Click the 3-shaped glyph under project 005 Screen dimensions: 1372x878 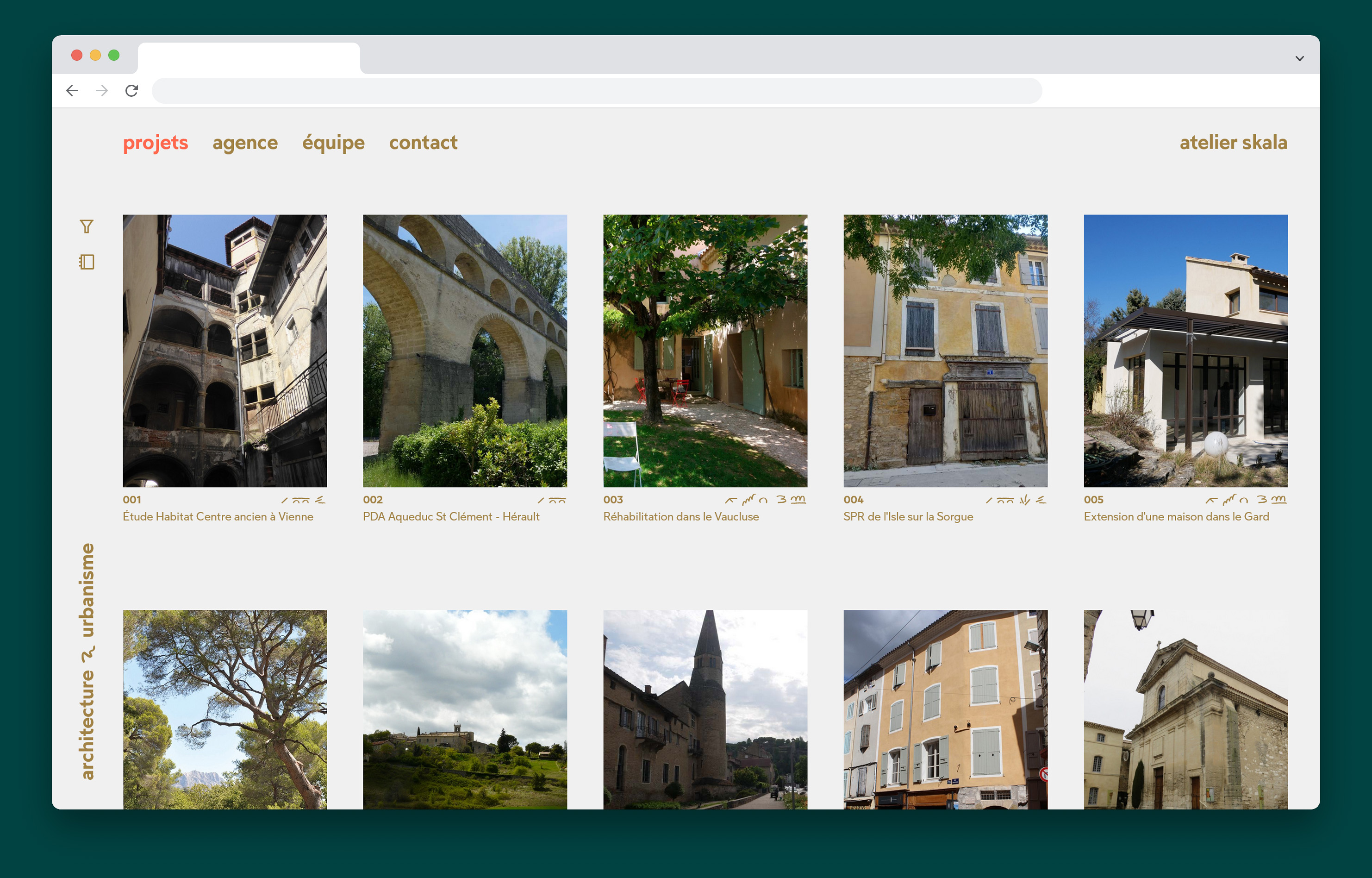(x=1262, y=500)
